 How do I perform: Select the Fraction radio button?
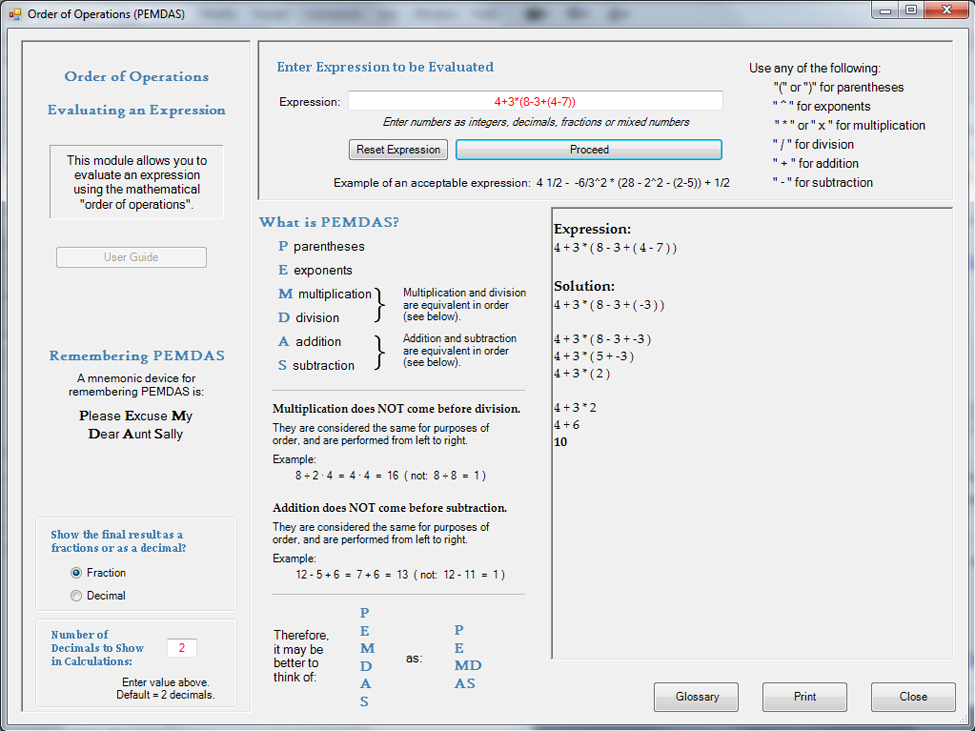point(77,573)
